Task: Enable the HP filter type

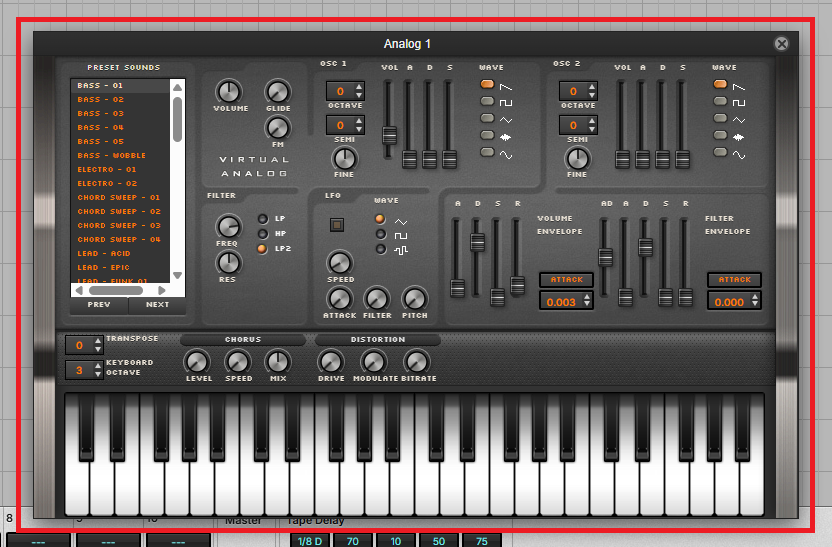Action: pos(263,233)
